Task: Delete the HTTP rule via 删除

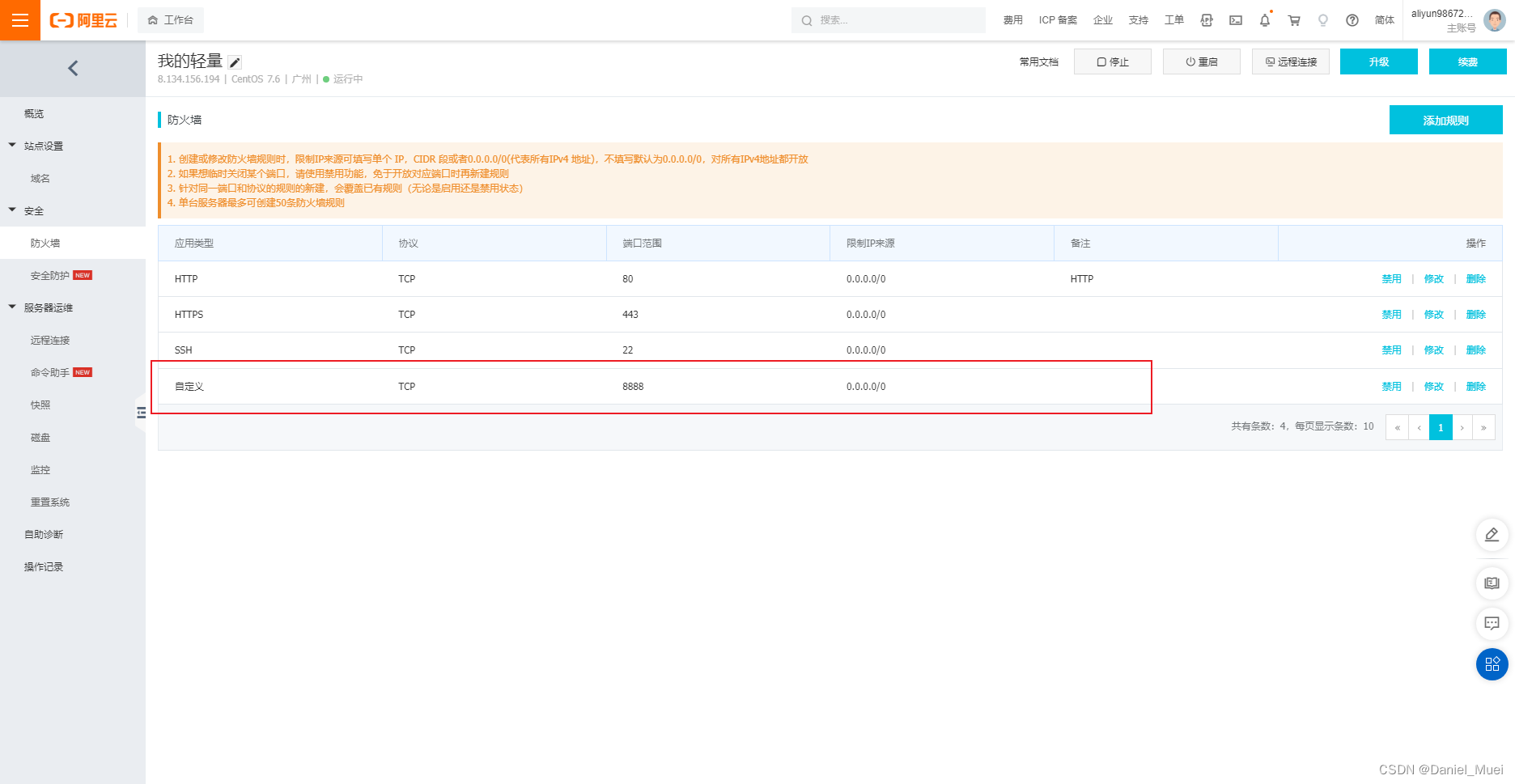Action: tap(1475, 278)
